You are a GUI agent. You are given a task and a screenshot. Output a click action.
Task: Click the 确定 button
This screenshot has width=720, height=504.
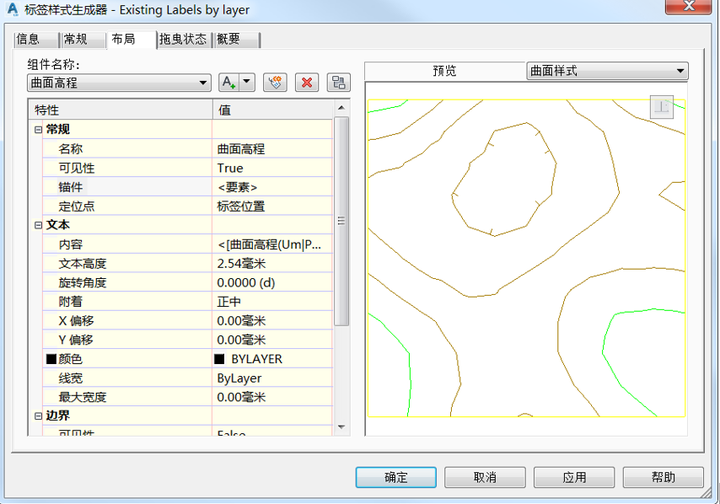pyautogui.click(x=396, y=477)
